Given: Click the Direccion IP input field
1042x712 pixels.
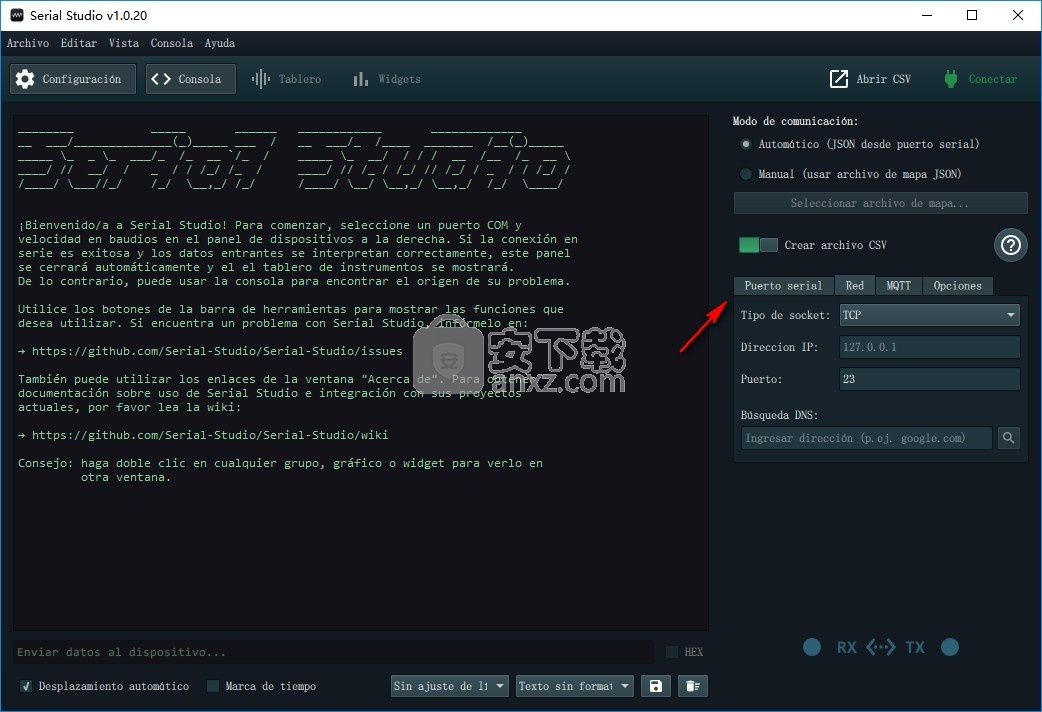Looking at the screenshot, I should [930, 347].
